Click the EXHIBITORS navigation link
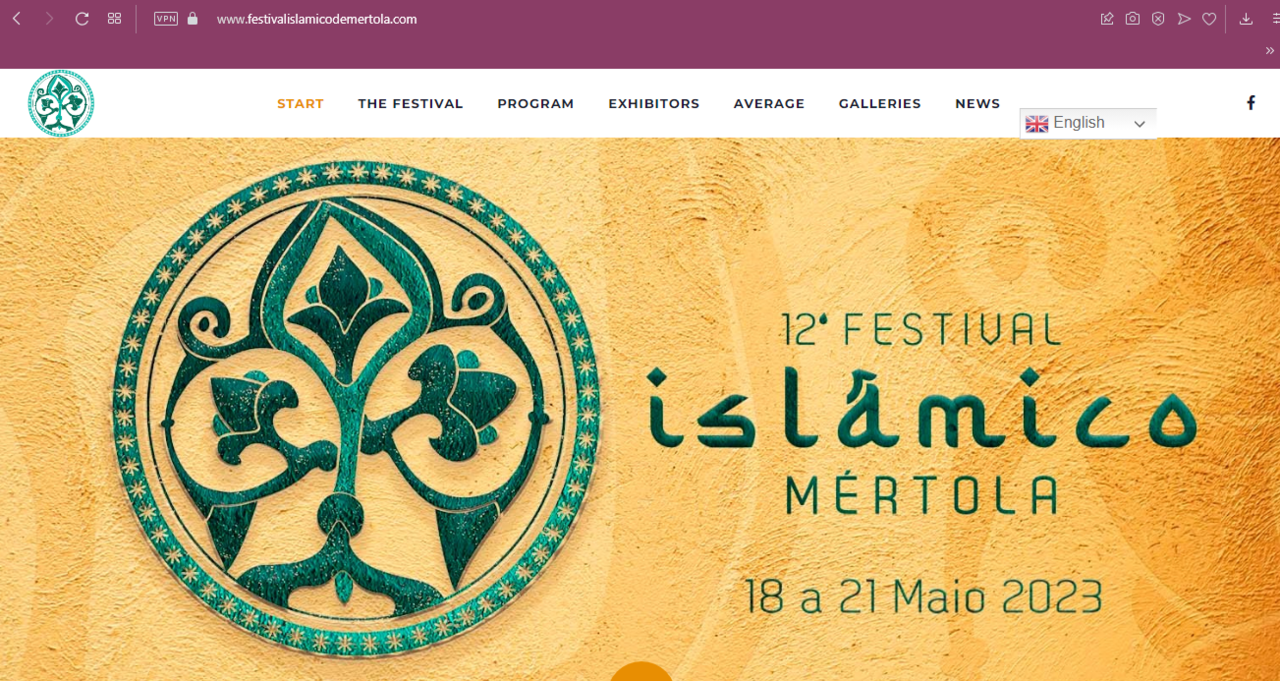This screenshot has height=681, width=1280. pos(654,103)
